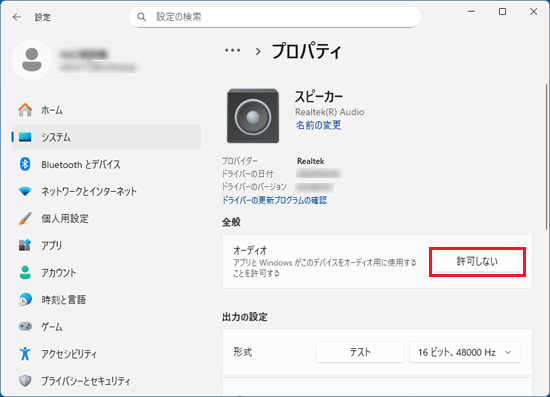Click the 全般 section heading
550x397 pixels.
231,222
